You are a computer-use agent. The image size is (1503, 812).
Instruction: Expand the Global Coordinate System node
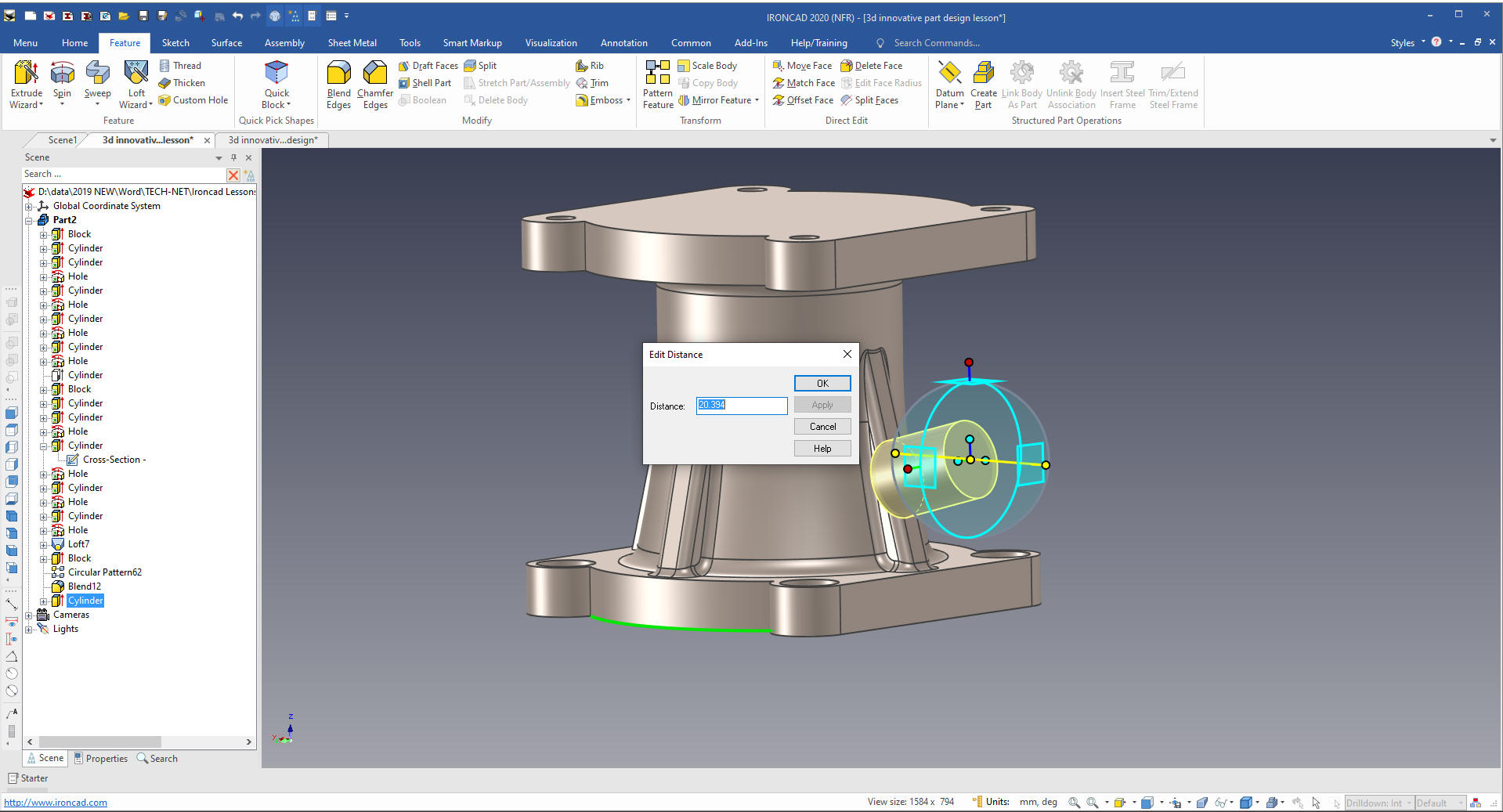click(29, 207)
